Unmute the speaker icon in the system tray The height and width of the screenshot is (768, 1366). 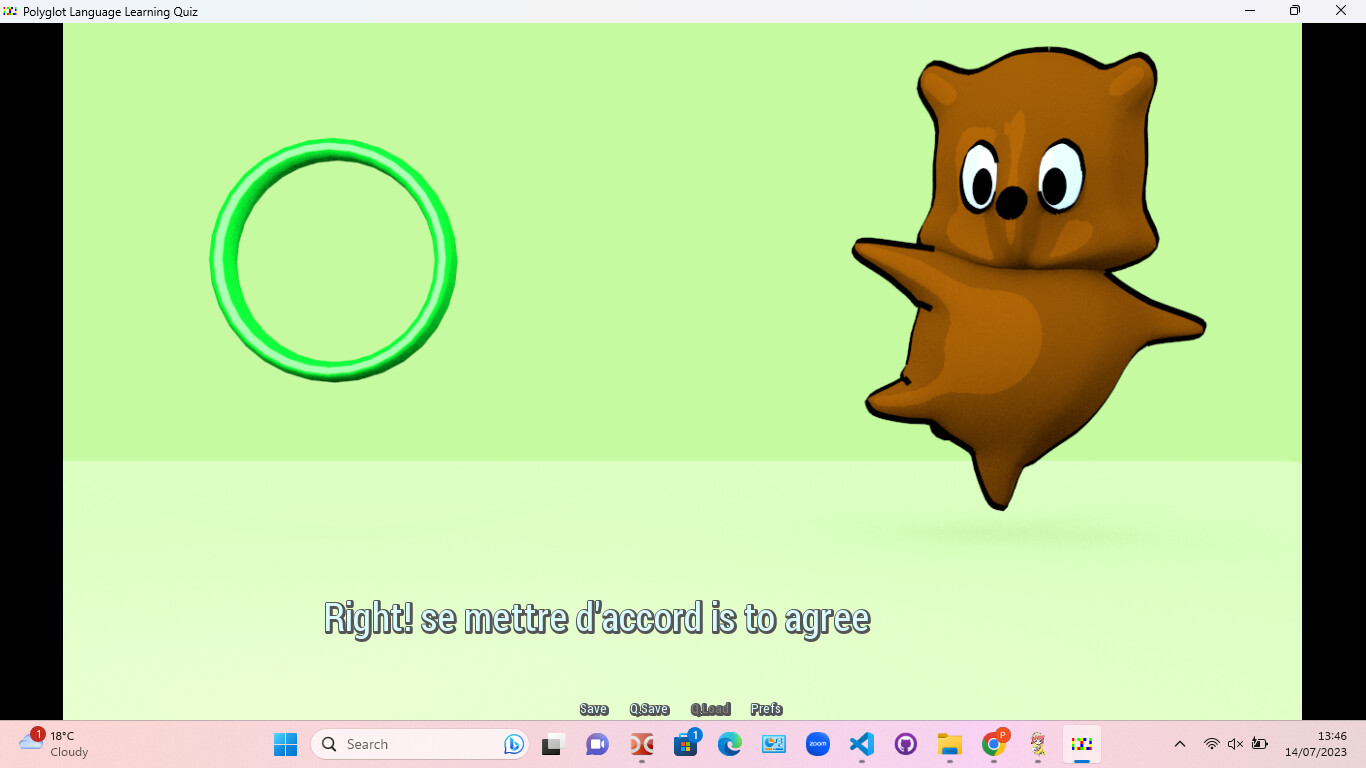coord(1234,744)
